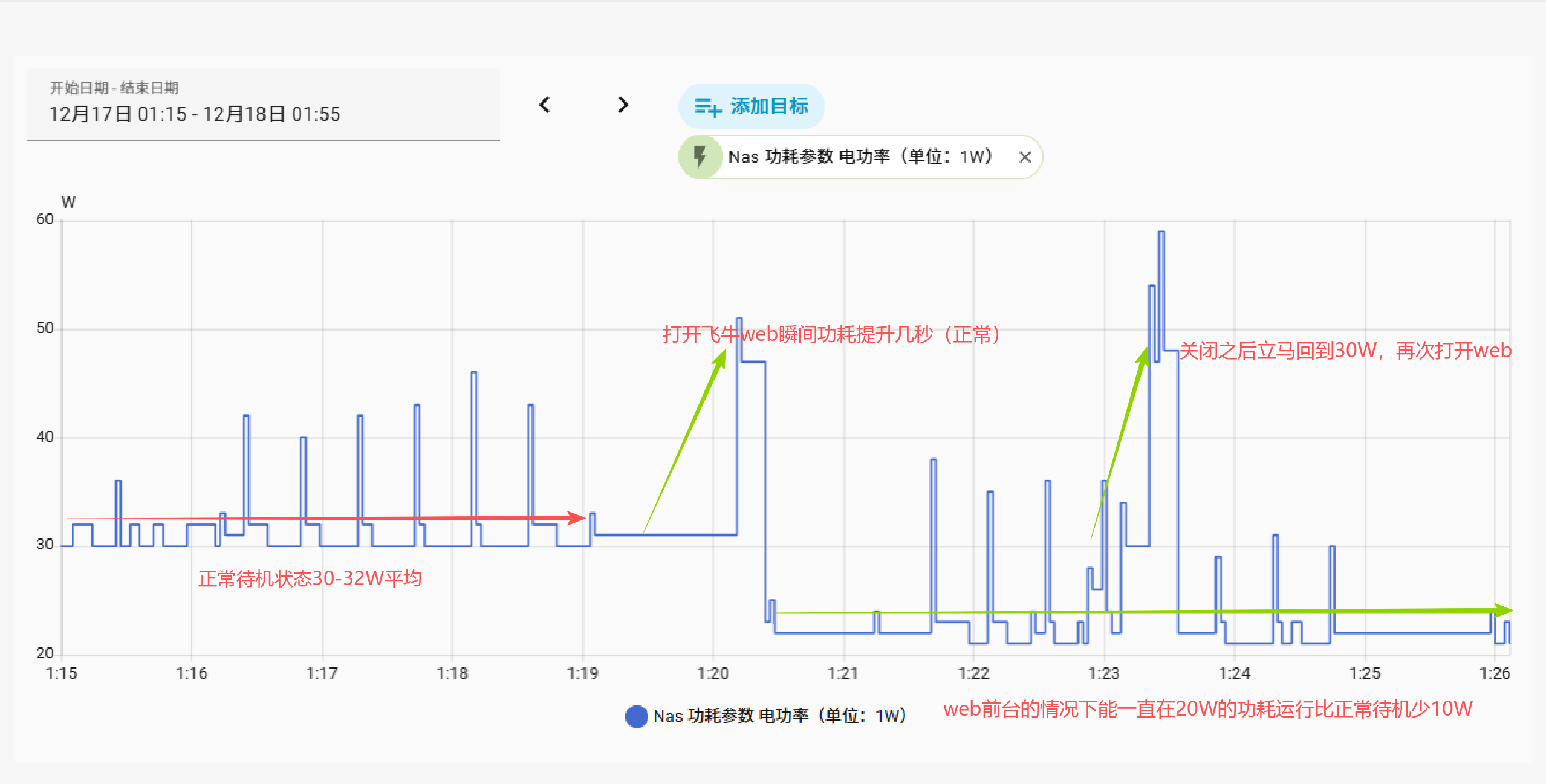Click the list-plus icon in 添加目标
Image resolution: width=1546 pixels, height=784 pixels.
pos(707,108)
